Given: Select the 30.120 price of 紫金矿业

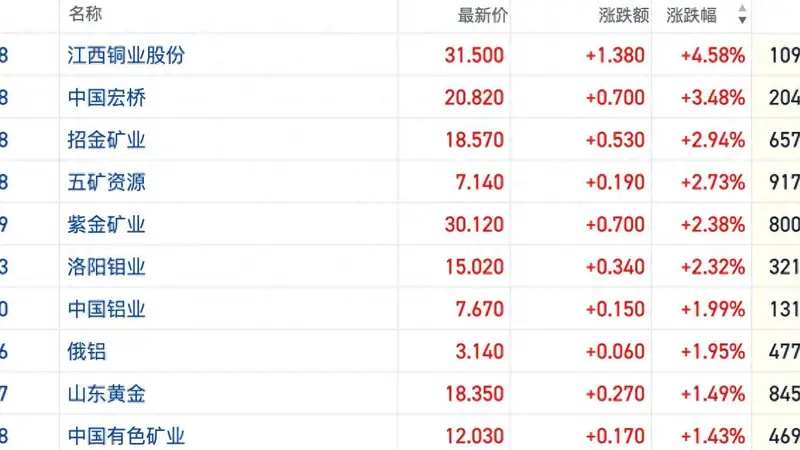Looking at the screenshot, I should click(474, 224).
